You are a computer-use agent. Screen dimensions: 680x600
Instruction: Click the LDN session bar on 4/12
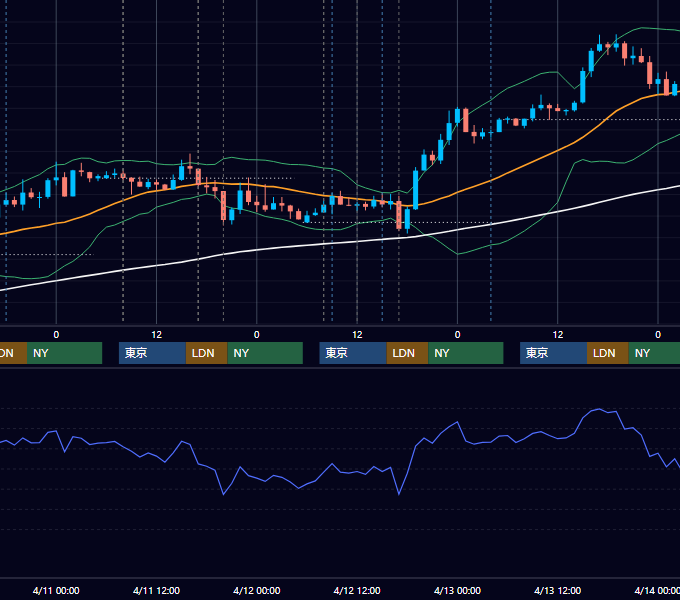click(x=407, y=353)
